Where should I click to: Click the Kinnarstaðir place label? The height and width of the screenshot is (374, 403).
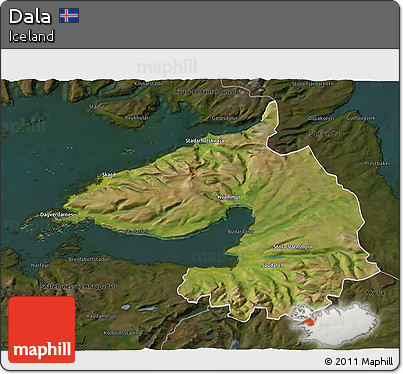[x=148, y=83]
